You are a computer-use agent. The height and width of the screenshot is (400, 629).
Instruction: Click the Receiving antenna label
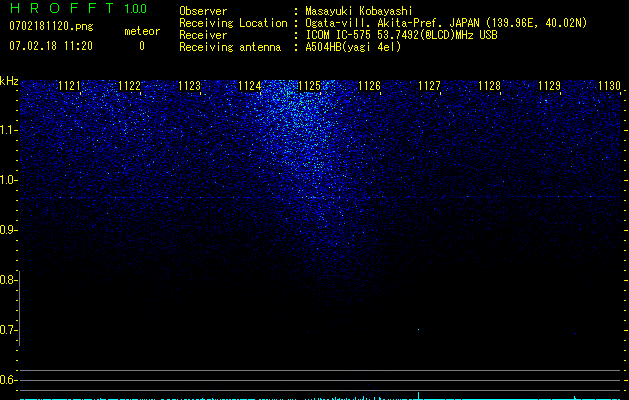(x=230, y=47)
